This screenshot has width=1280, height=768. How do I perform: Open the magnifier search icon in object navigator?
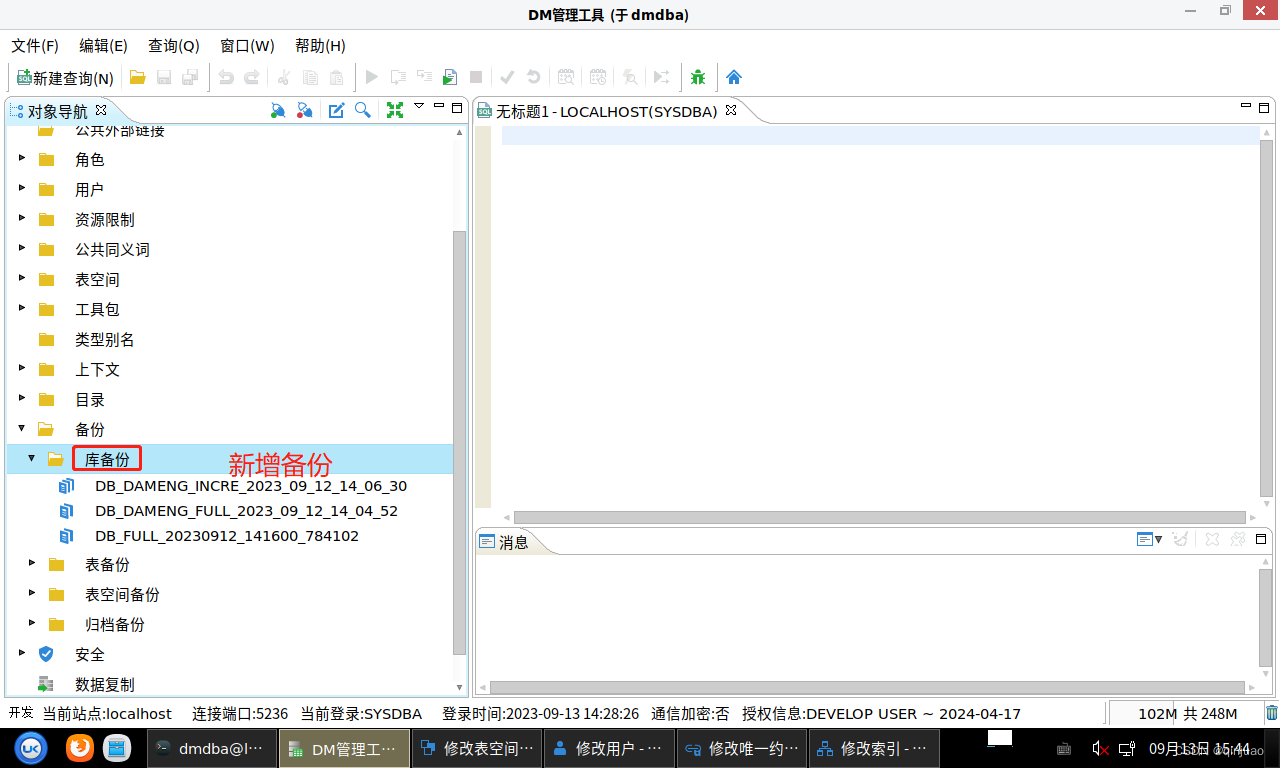click(363, 110)
